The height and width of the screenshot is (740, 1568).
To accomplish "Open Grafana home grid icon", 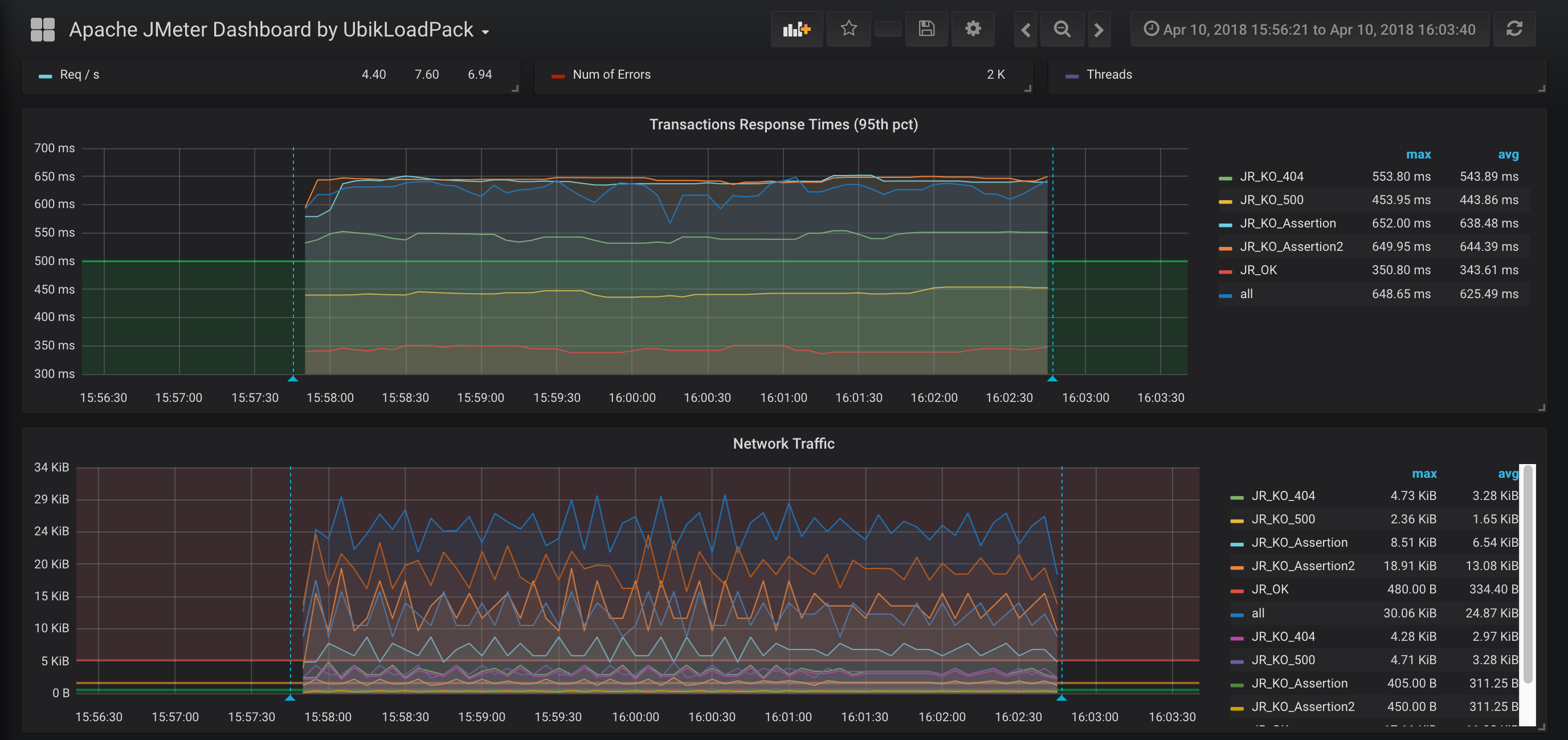I will tap(43, 29).
